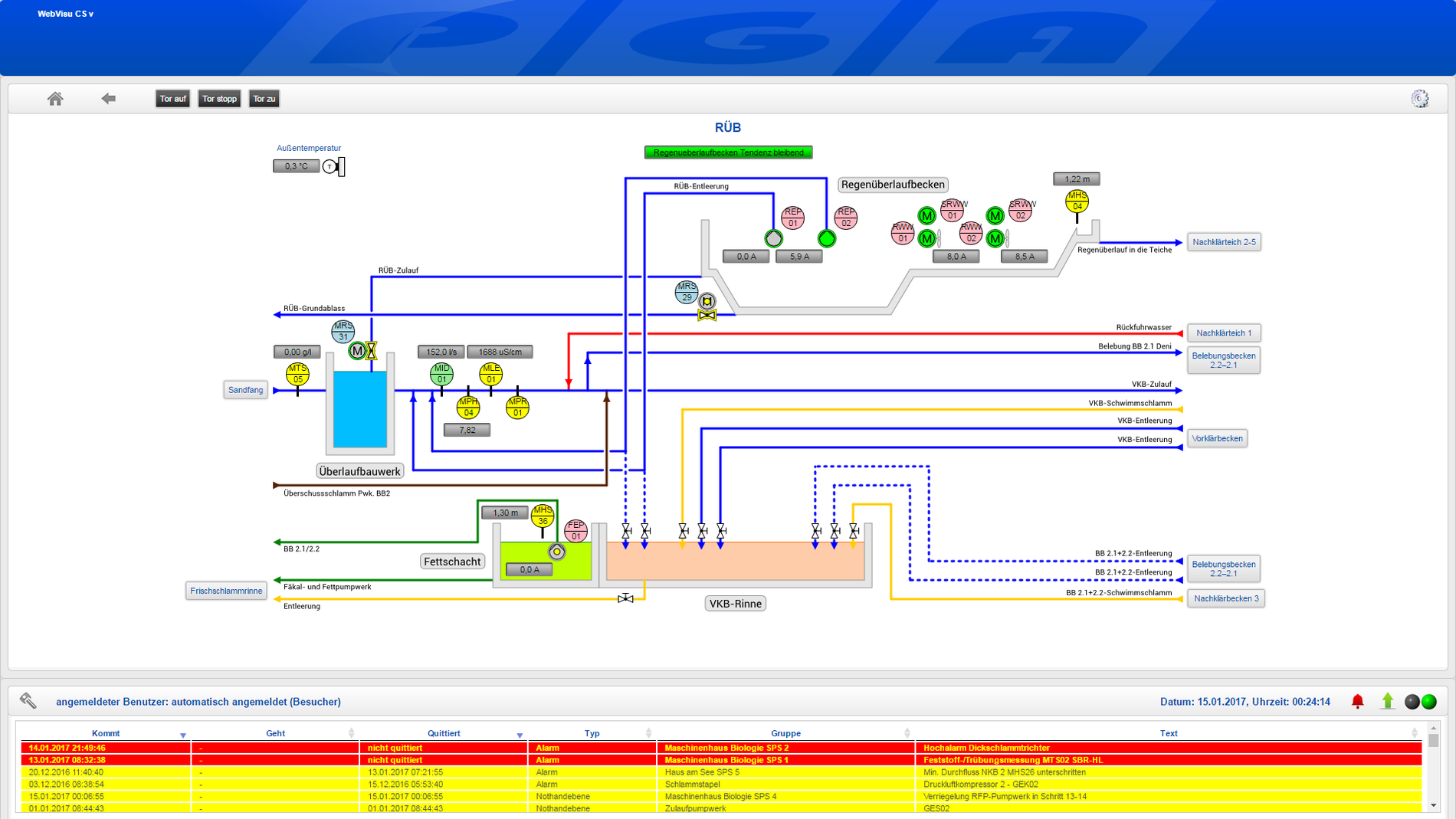Click the Gruppe column header
The height and width of the screenshot is (819, 1456).
point(785,733)
